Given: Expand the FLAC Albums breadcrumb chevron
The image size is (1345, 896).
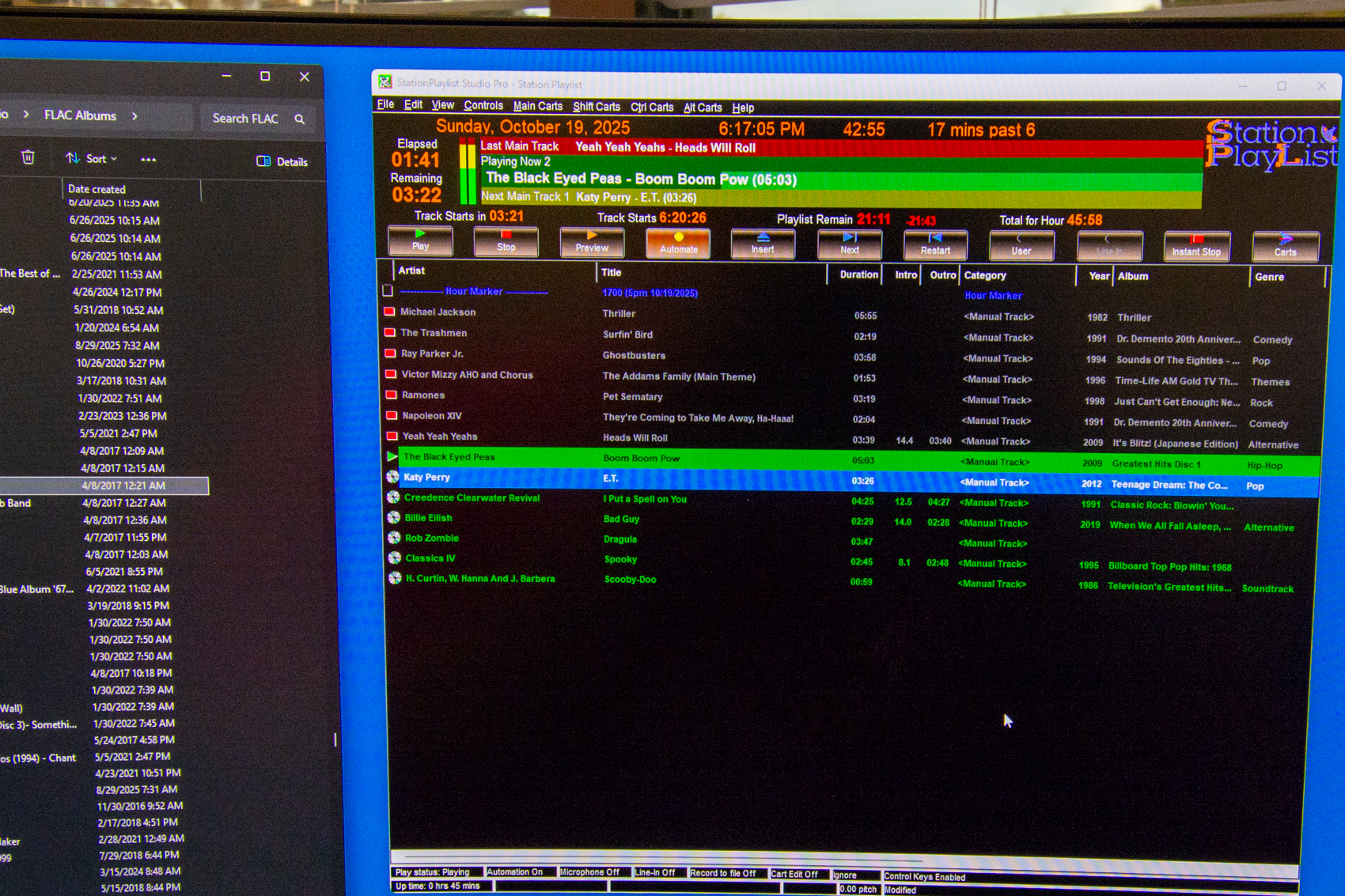Looking at the screenshot, I should click(134, 115).
